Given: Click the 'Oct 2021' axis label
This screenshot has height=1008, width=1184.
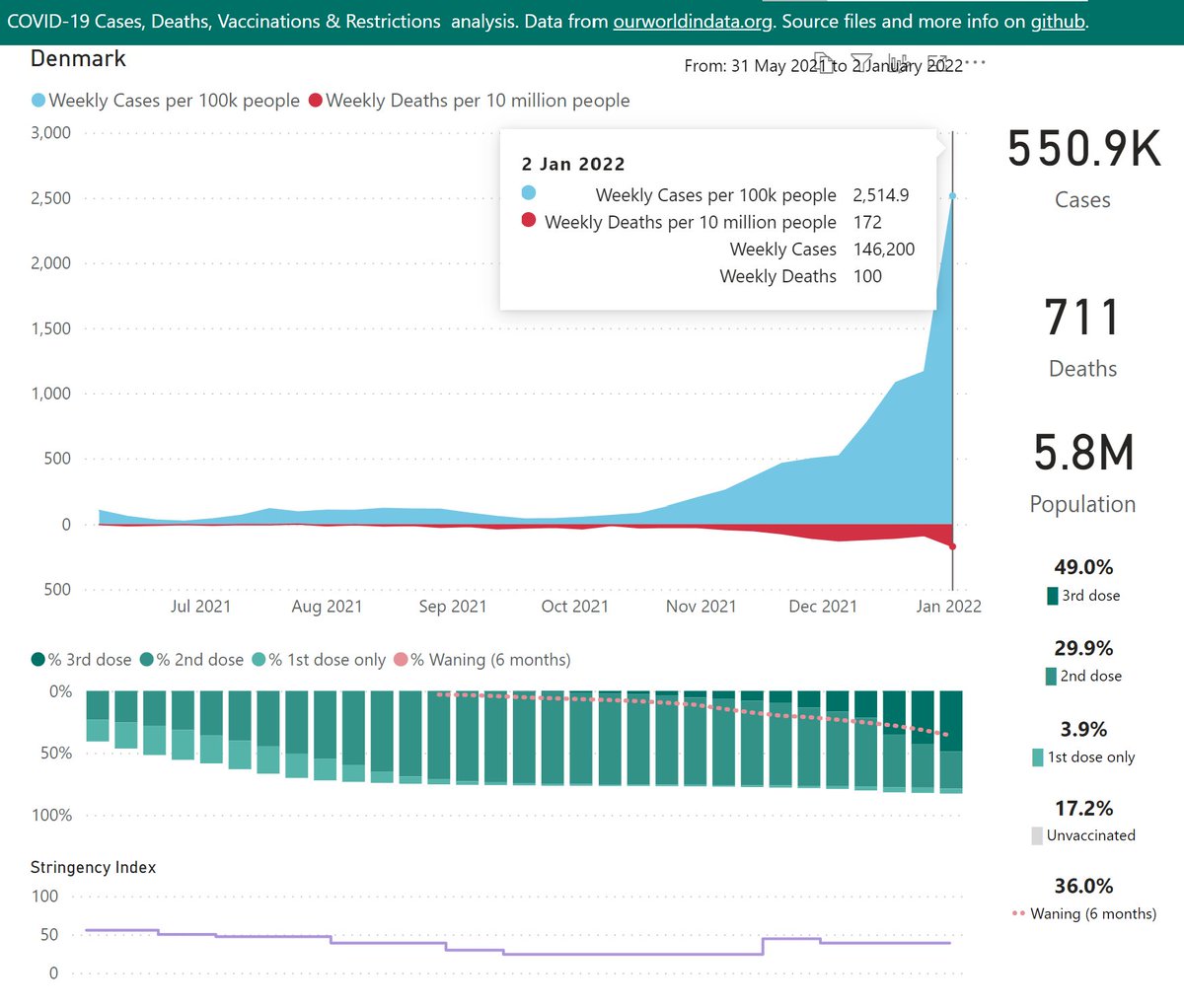Looking at the screenshot, I should tap(575, 607).
